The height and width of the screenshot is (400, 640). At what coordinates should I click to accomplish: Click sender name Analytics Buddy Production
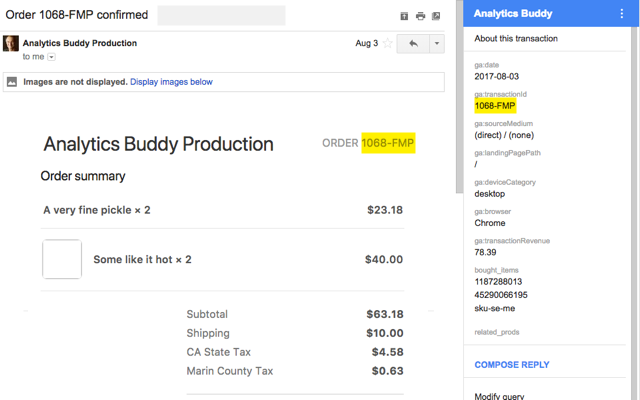(79, 44)
